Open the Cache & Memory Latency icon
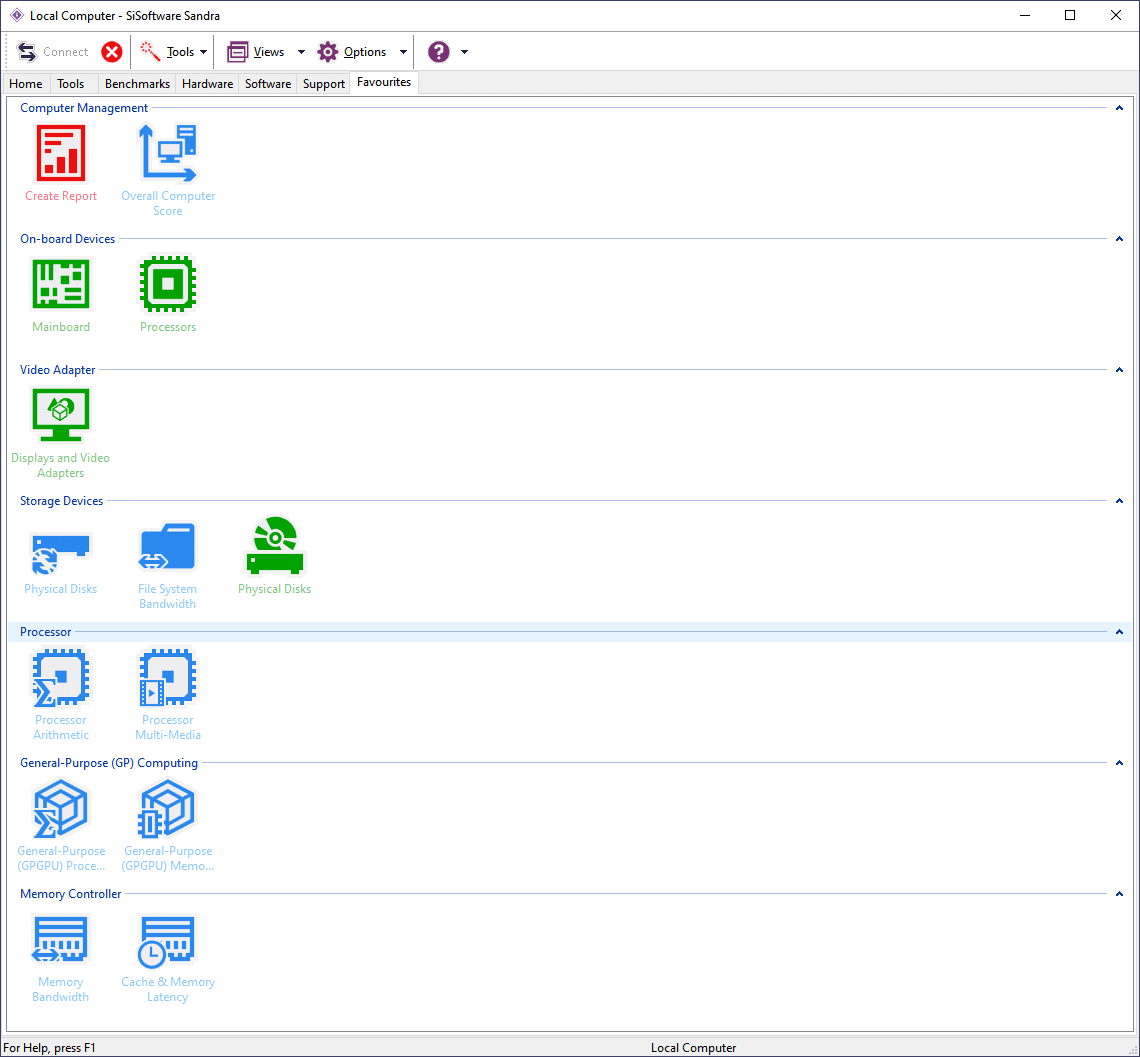This screenshot has width=1140, height=1057. [x=168, y=941]
